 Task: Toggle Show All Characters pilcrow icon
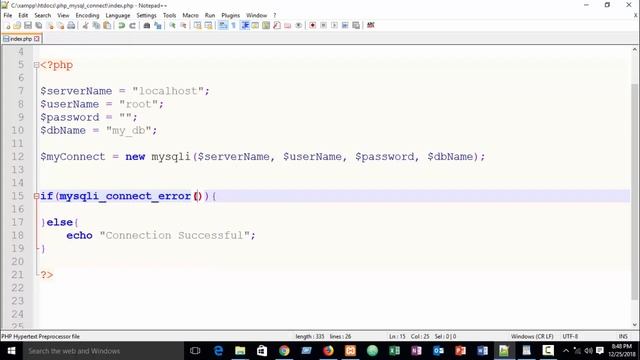pos(234,26)
